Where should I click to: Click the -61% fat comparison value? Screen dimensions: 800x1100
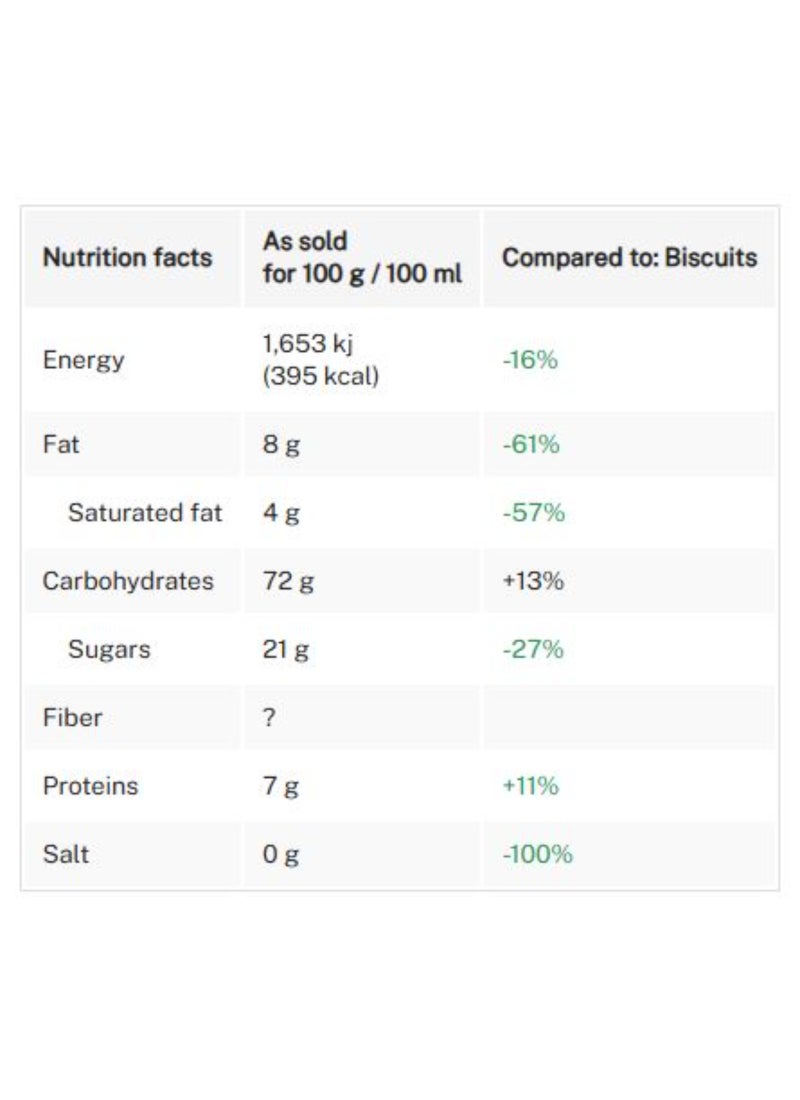click(x=530, y=444)
